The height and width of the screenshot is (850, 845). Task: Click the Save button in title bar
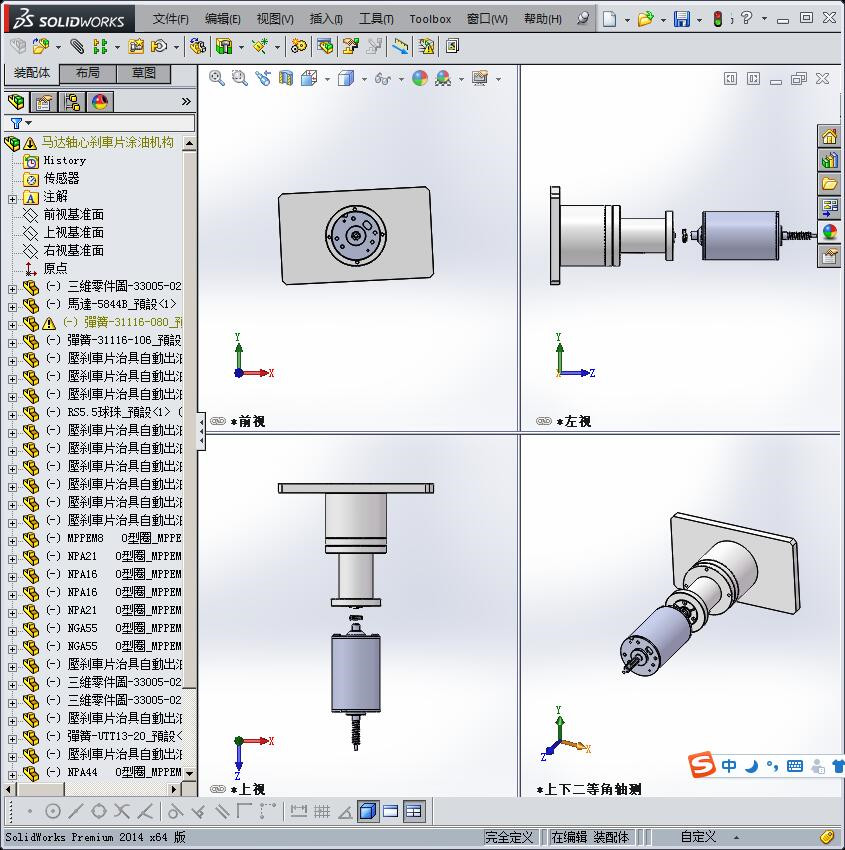pyautogui.click(x=681, y=19)
